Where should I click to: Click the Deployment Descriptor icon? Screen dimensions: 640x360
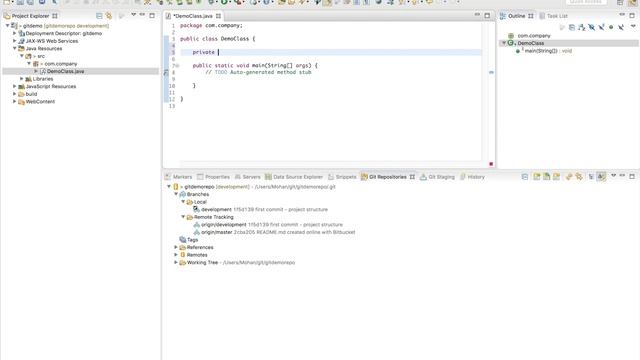(22, 33)
